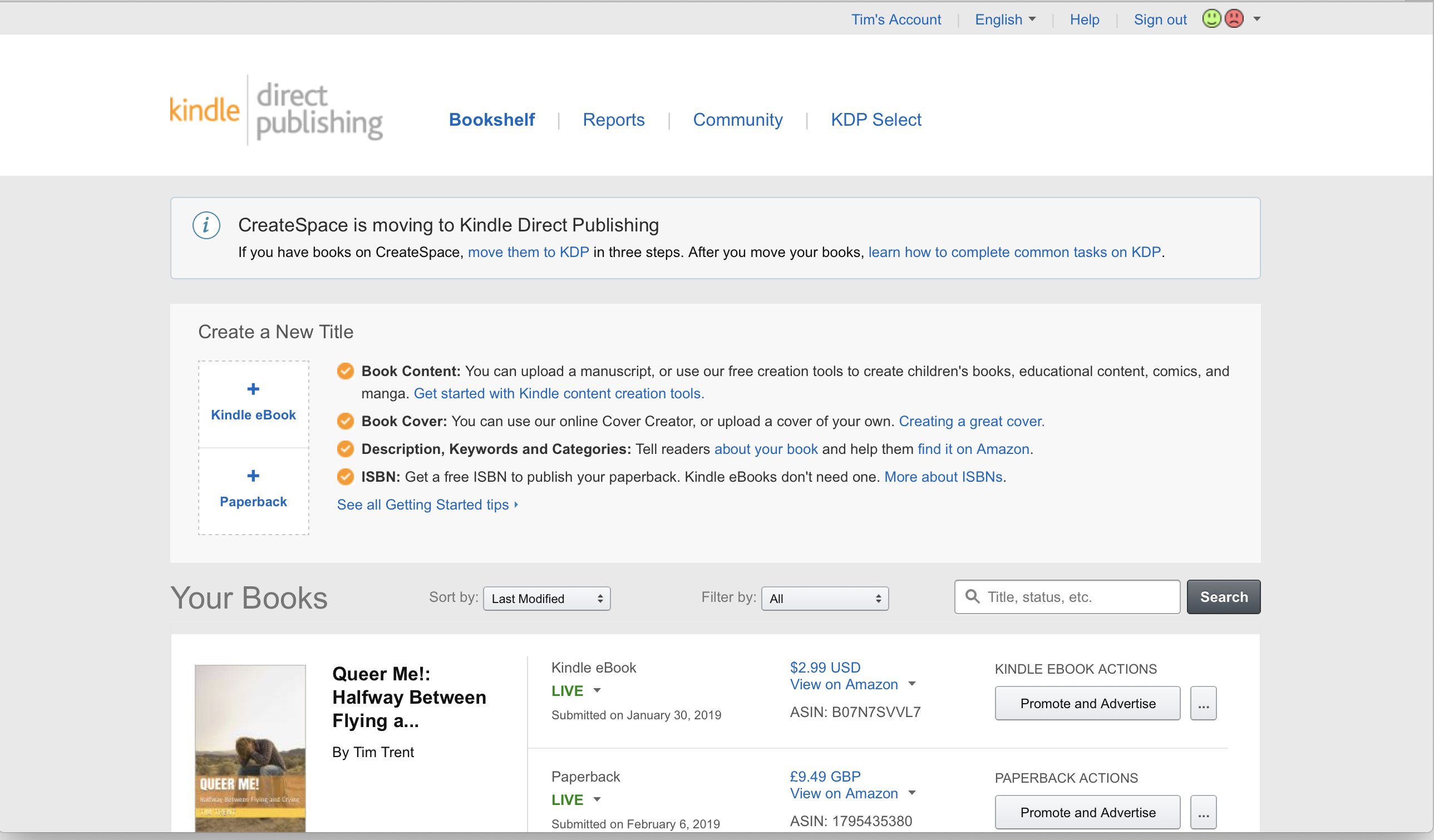Click the move them to KDP link
Viewport: 1434px width, 840px height.
tap(528, 252)
